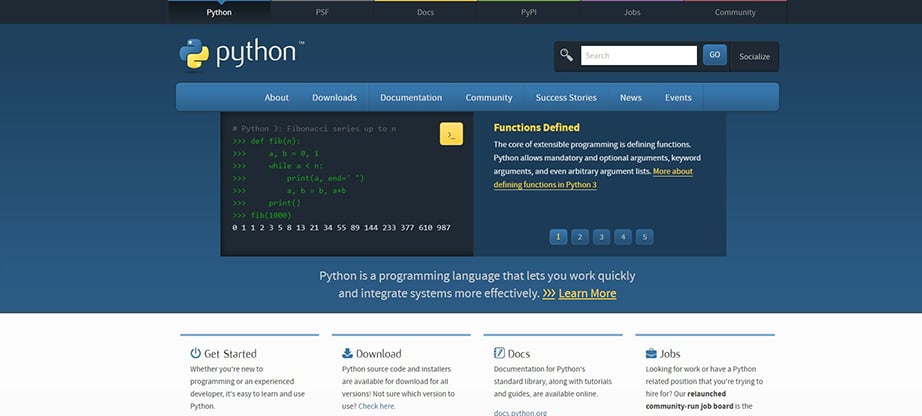Click the triple-arrow icon before Learn More

click(549, 293)
